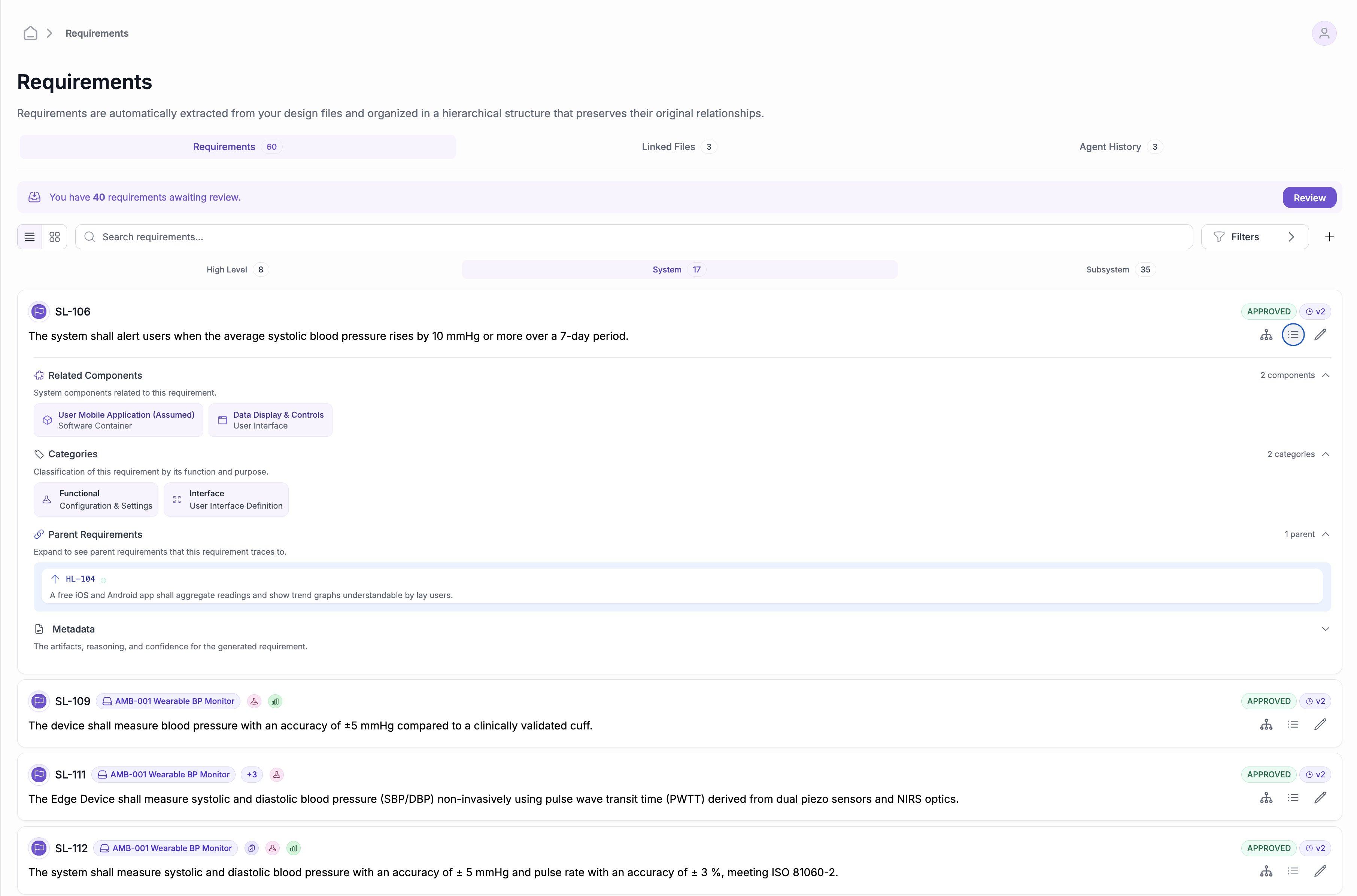The image size is (1357, 896).
Task: Click the plus icon to add requirement
Action: click(1329, 237)
